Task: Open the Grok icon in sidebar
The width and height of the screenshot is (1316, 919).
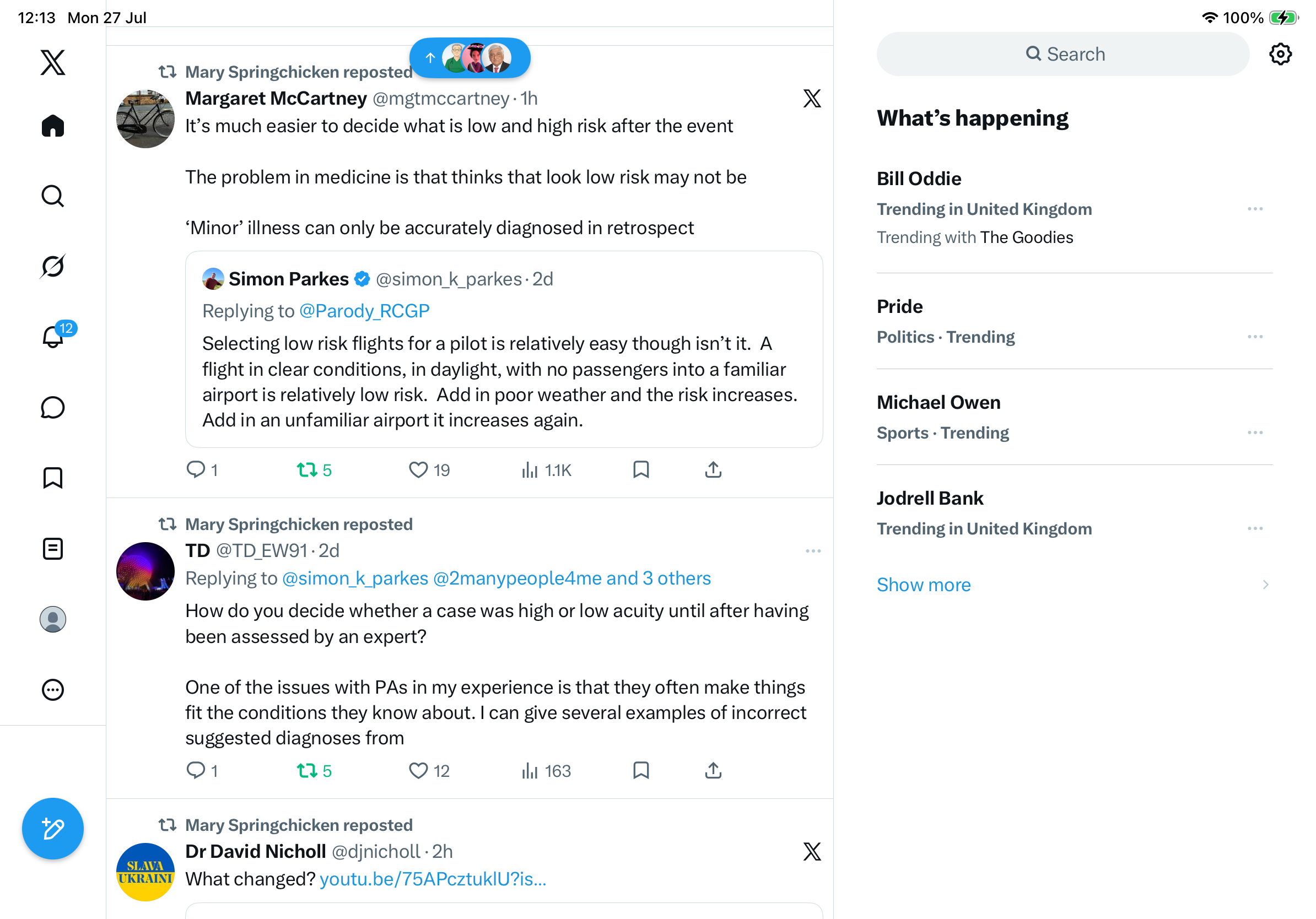Action: 53,267
